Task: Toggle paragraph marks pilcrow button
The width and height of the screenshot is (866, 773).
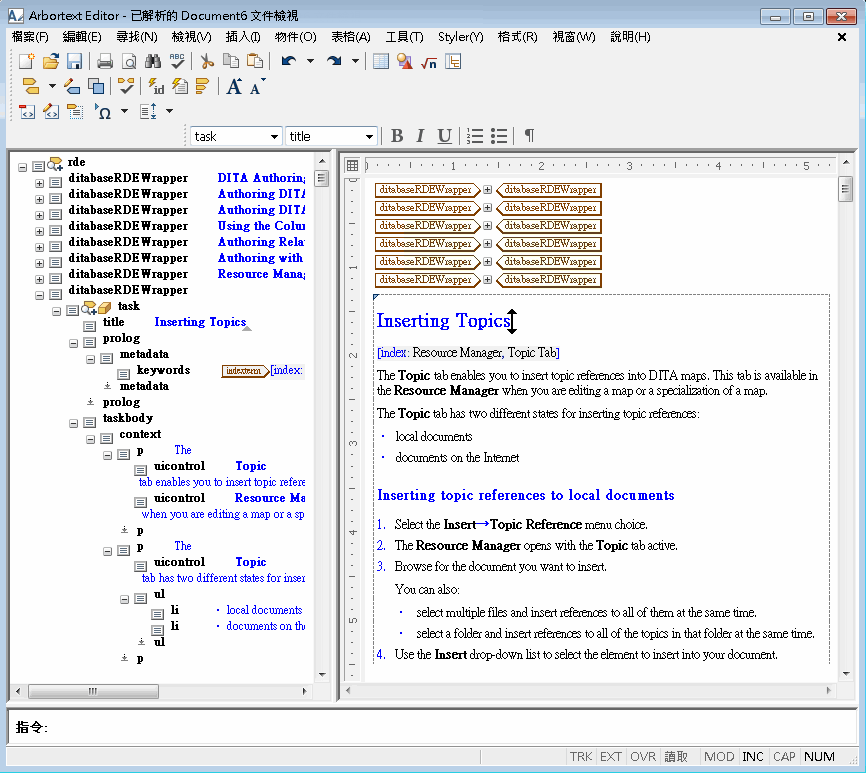Action: 529,136
